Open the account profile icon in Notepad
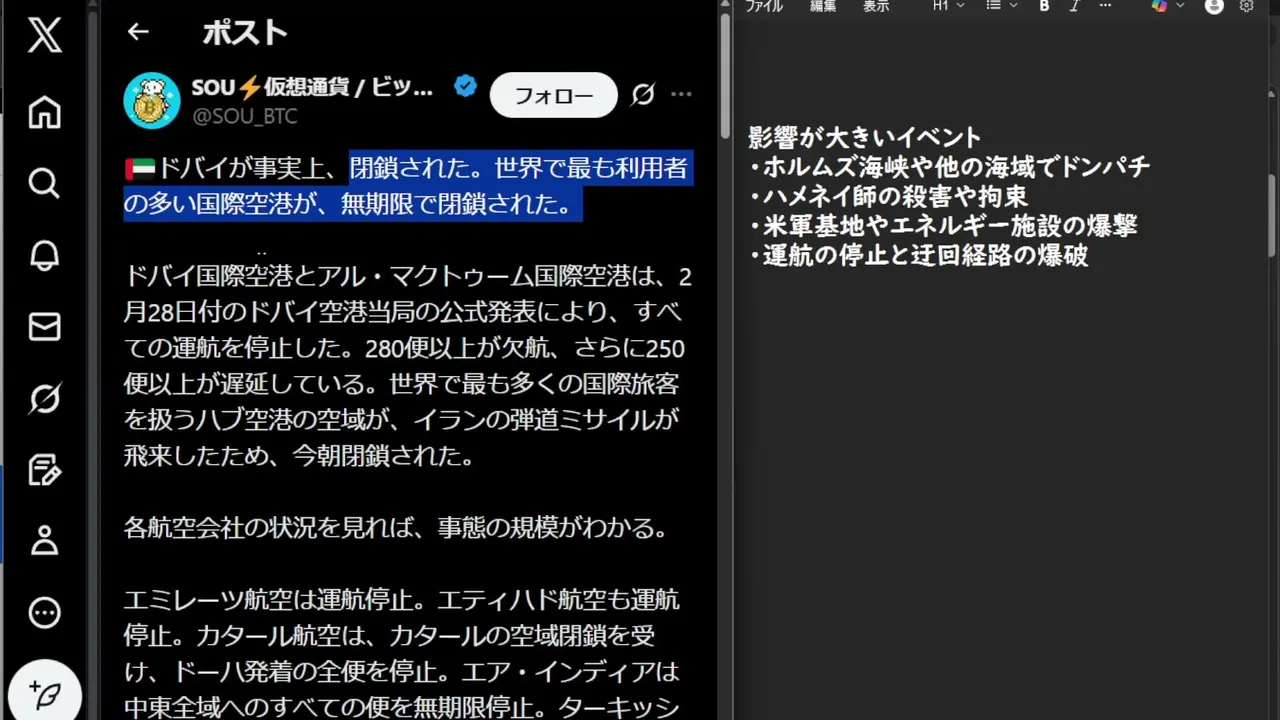 [1214, 6]
